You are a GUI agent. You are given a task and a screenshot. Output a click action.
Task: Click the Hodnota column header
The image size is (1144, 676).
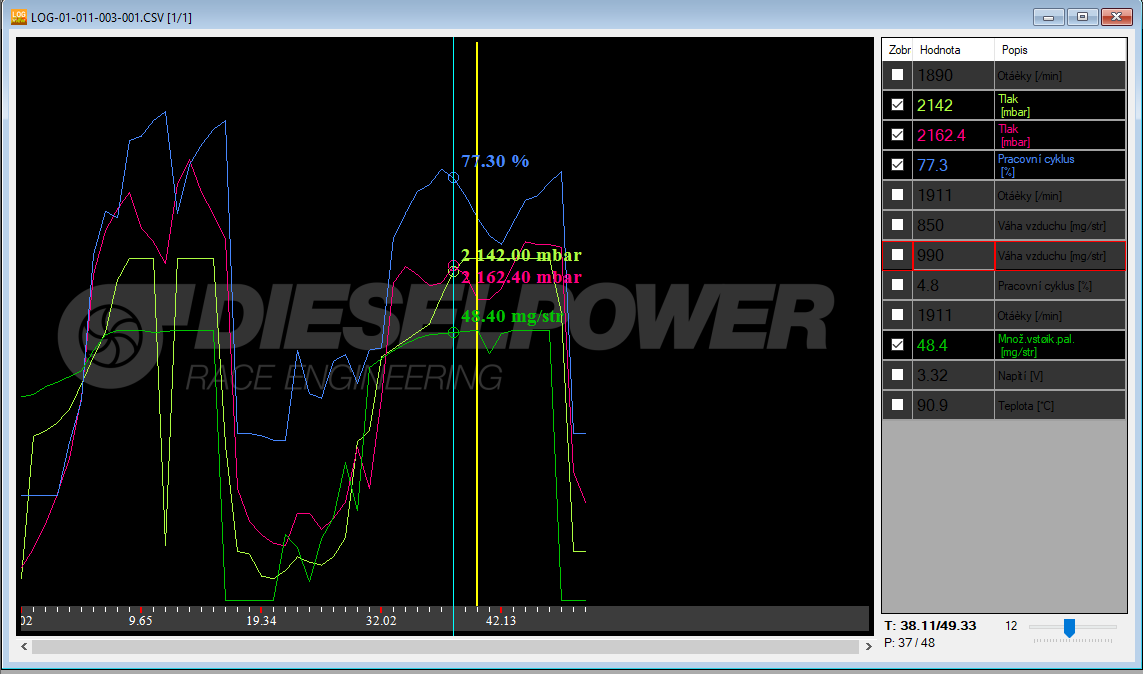click(954, 50)
